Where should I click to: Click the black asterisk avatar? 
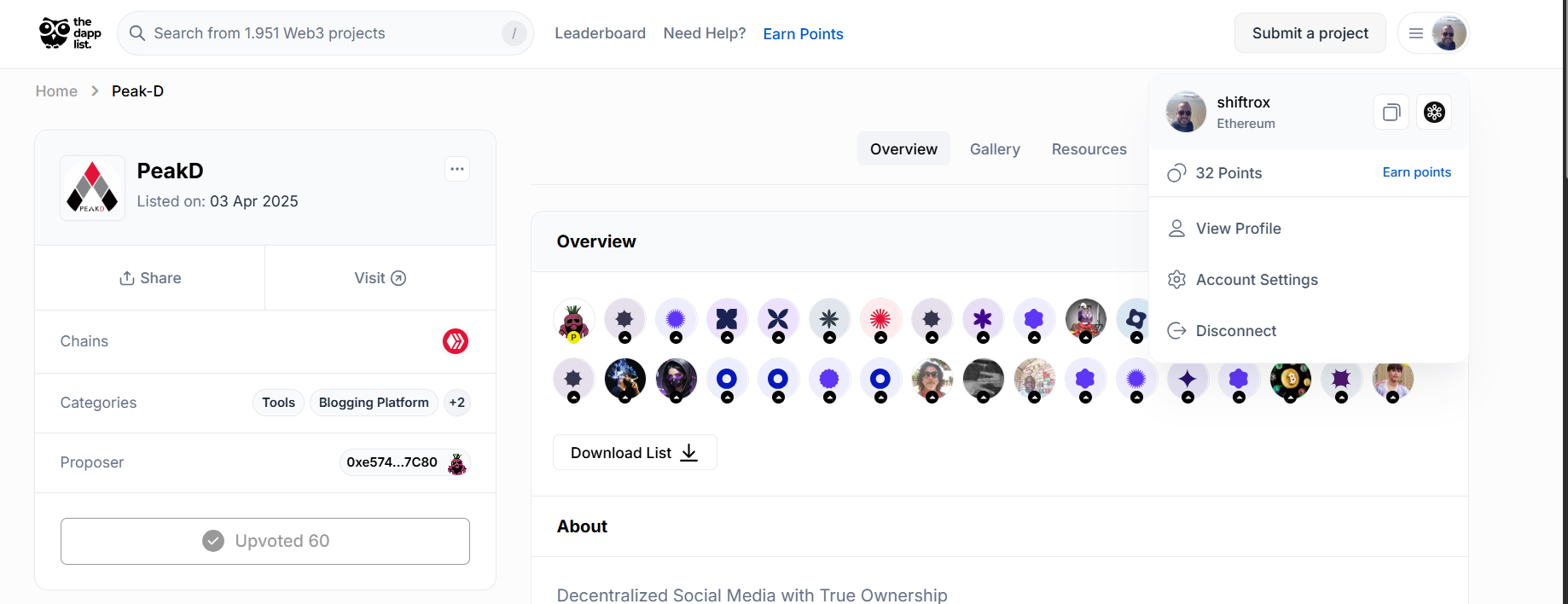coord(829,319)
